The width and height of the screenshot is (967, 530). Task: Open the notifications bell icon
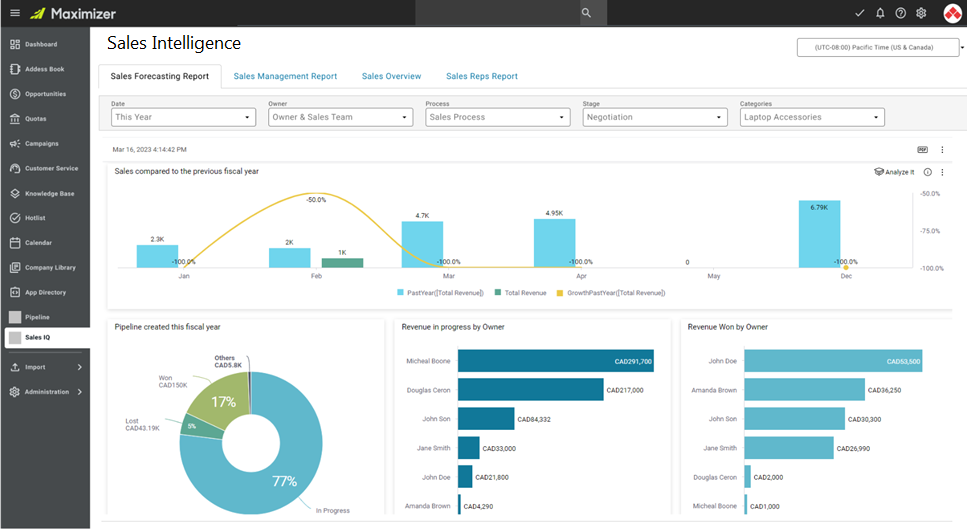(x=880, y=13)
